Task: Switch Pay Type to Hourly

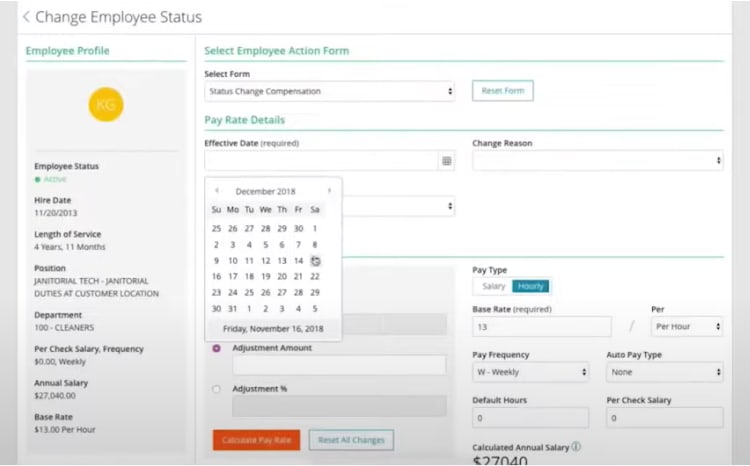Action: 530,286
